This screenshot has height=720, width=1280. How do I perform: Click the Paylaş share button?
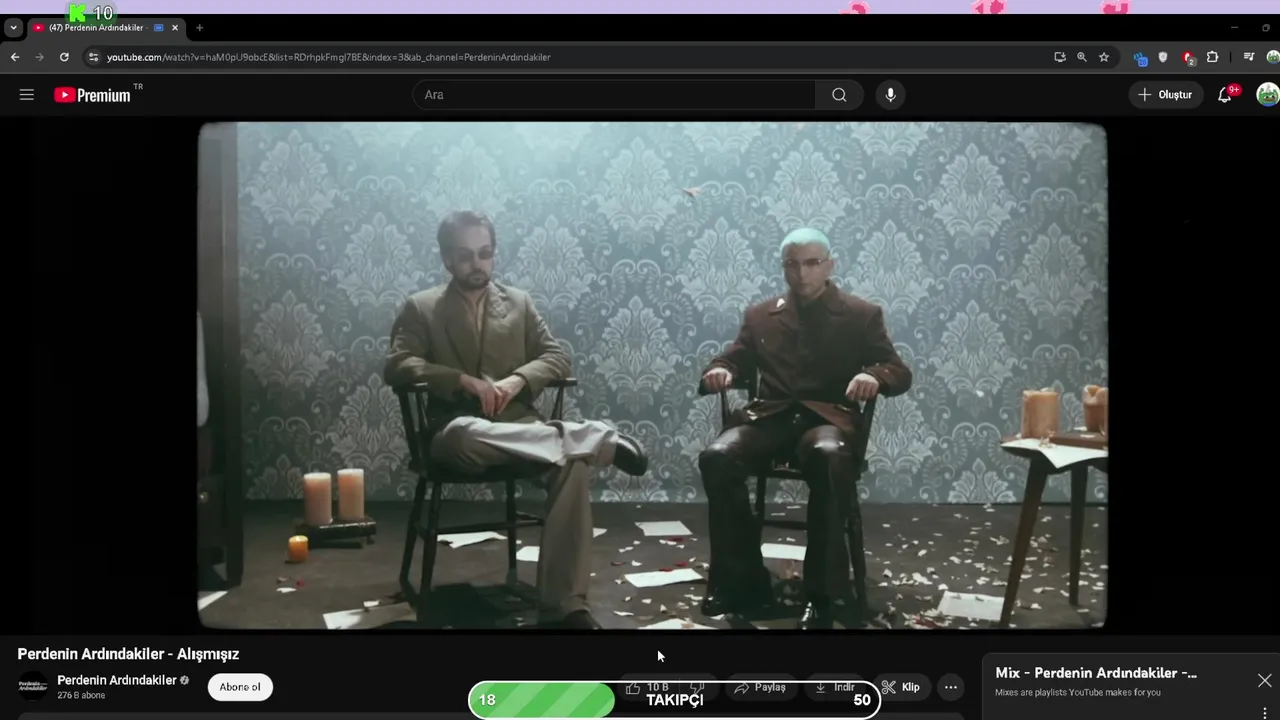[761, 687]
